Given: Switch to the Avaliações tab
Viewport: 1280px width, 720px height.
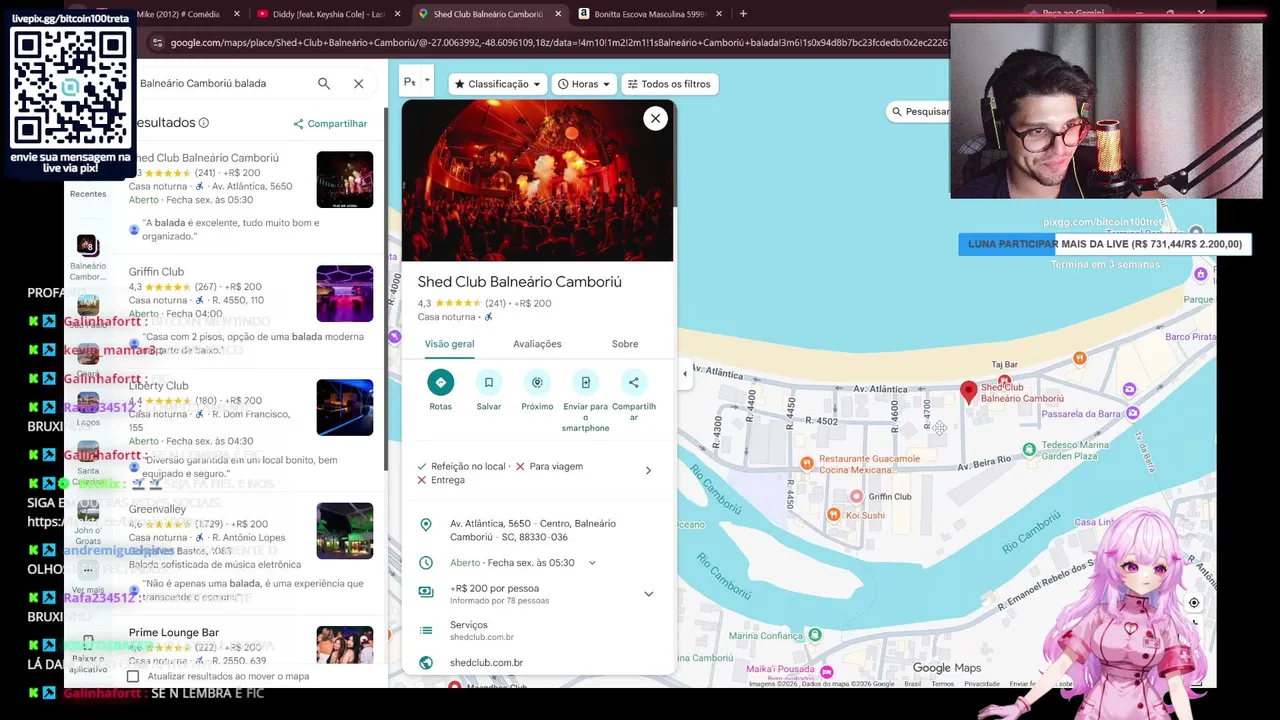Looking at the screenshot, I should click(x=537, y=344).
